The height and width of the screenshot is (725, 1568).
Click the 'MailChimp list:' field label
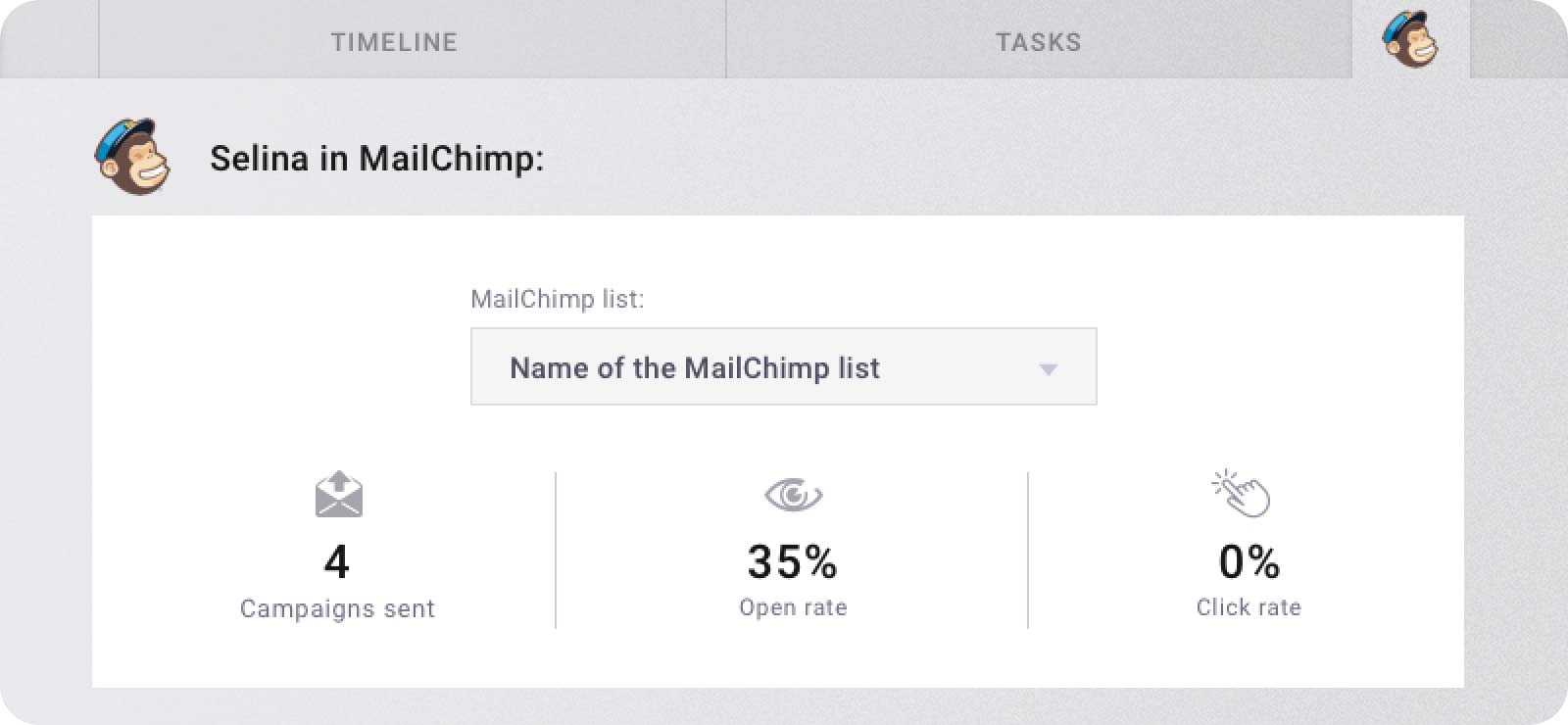(x=558, y=299)
